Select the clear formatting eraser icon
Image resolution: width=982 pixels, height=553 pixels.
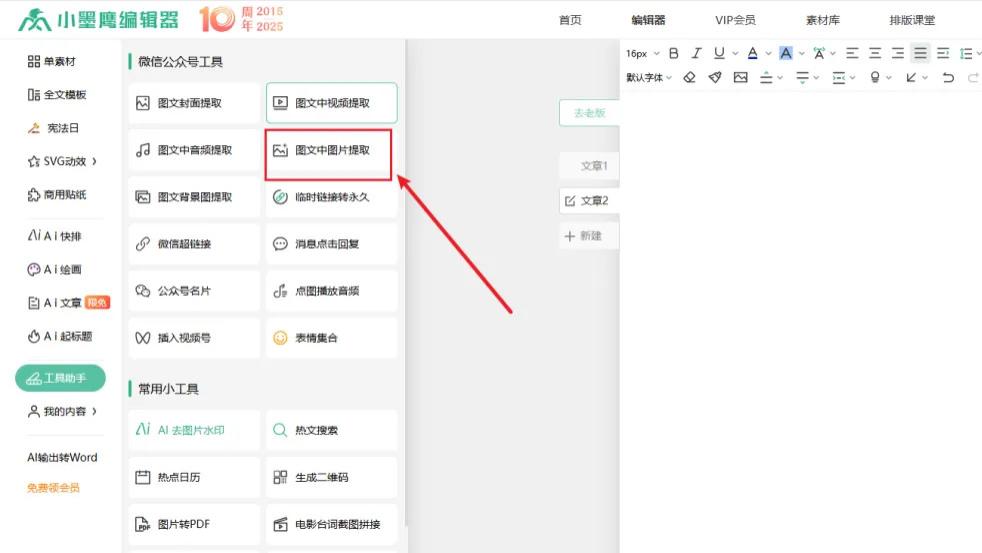tap(690, 77)
